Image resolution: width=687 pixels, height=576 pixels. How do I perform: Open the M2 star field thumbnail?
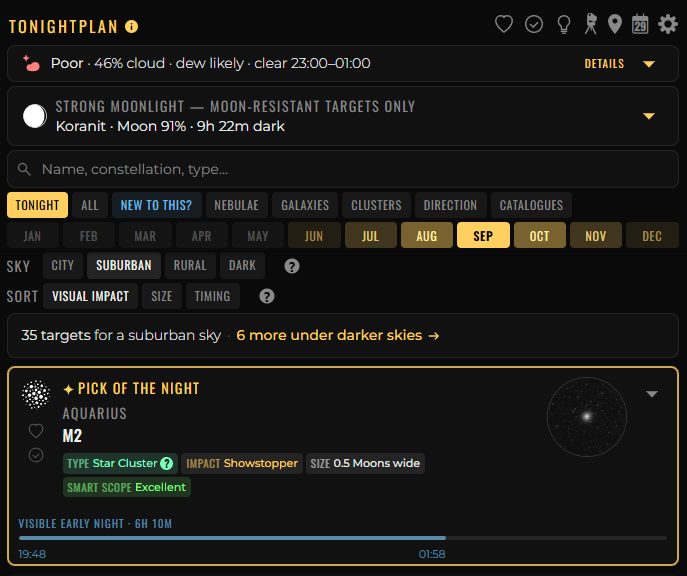[587, 417]
